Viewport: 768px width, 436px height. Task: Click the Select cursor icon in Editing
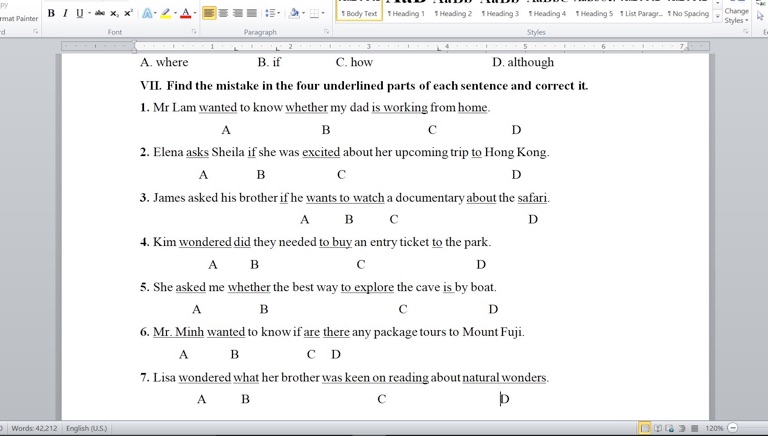pyautogui.click(x=760, y=16)
